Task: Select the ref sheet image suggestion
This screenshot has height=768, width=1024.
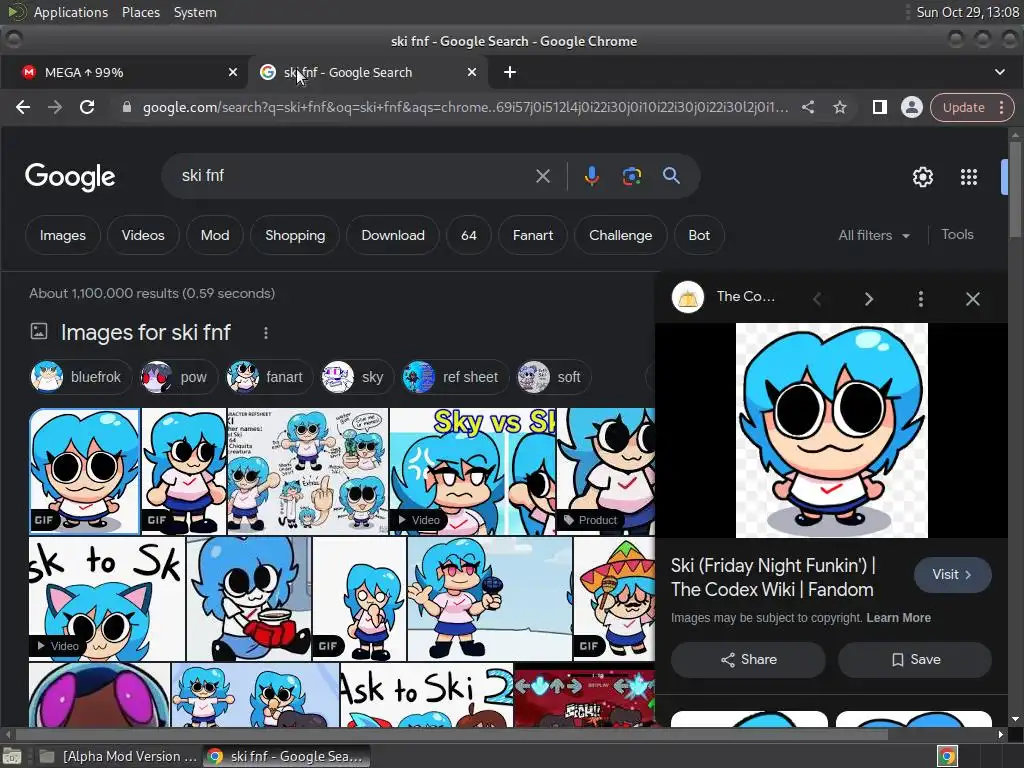Action: pos(455,377)
